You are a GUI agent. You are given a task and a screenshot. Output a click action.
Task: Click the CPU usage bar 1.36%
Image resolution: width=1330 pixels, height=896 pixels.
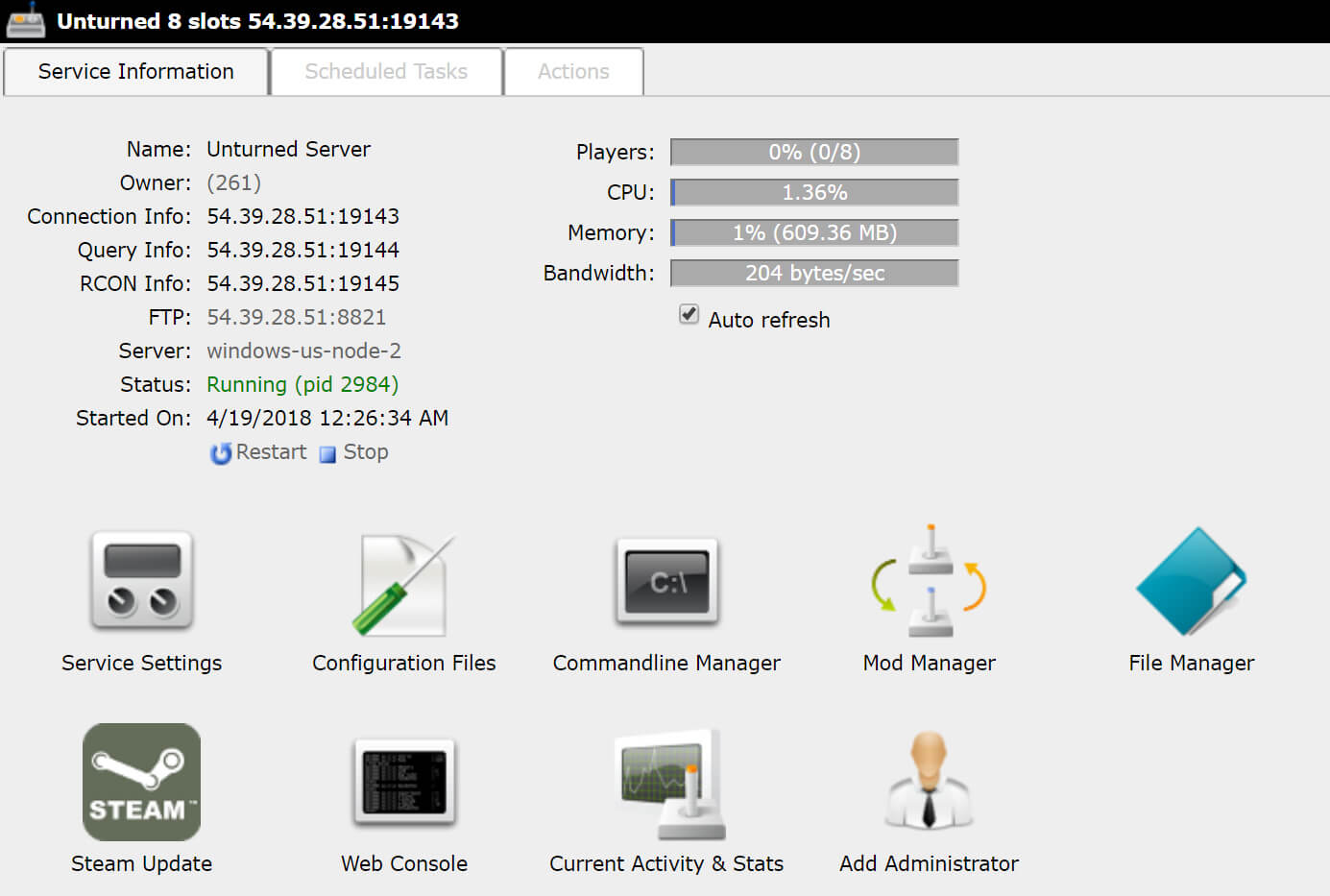coord(814,192)
